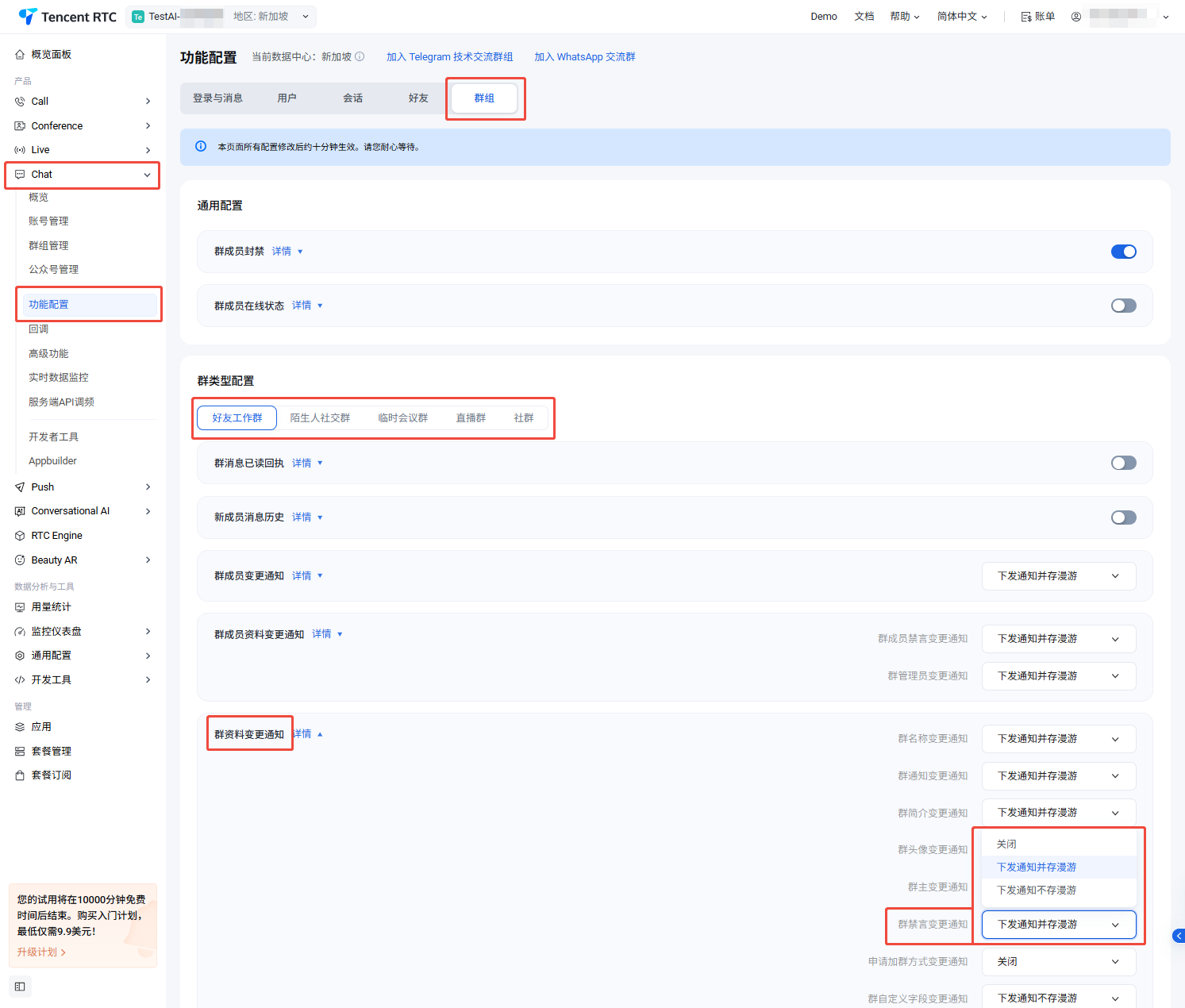The width and height of the screenshot is (1185, 1008).
Task: Click the Conference icon in sidebar
Action: 20,126
